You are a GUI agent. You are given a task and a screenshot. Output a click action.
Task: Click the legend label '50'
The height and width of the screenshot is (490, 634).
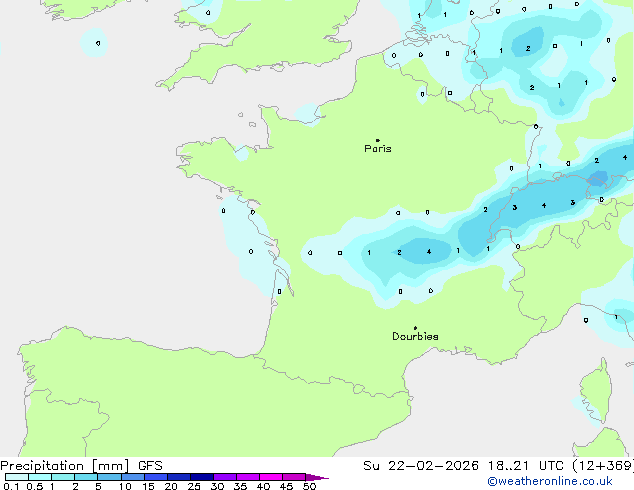[x=310, y=486]
